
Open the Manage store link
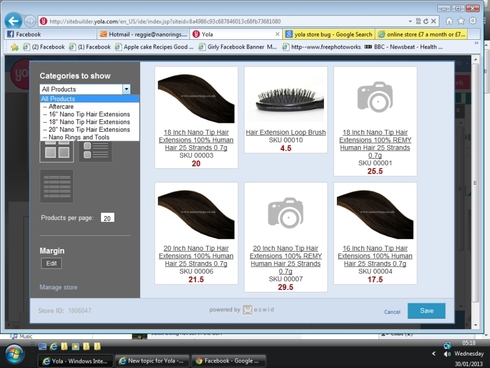pyautogui.click(x=58, y=287)
